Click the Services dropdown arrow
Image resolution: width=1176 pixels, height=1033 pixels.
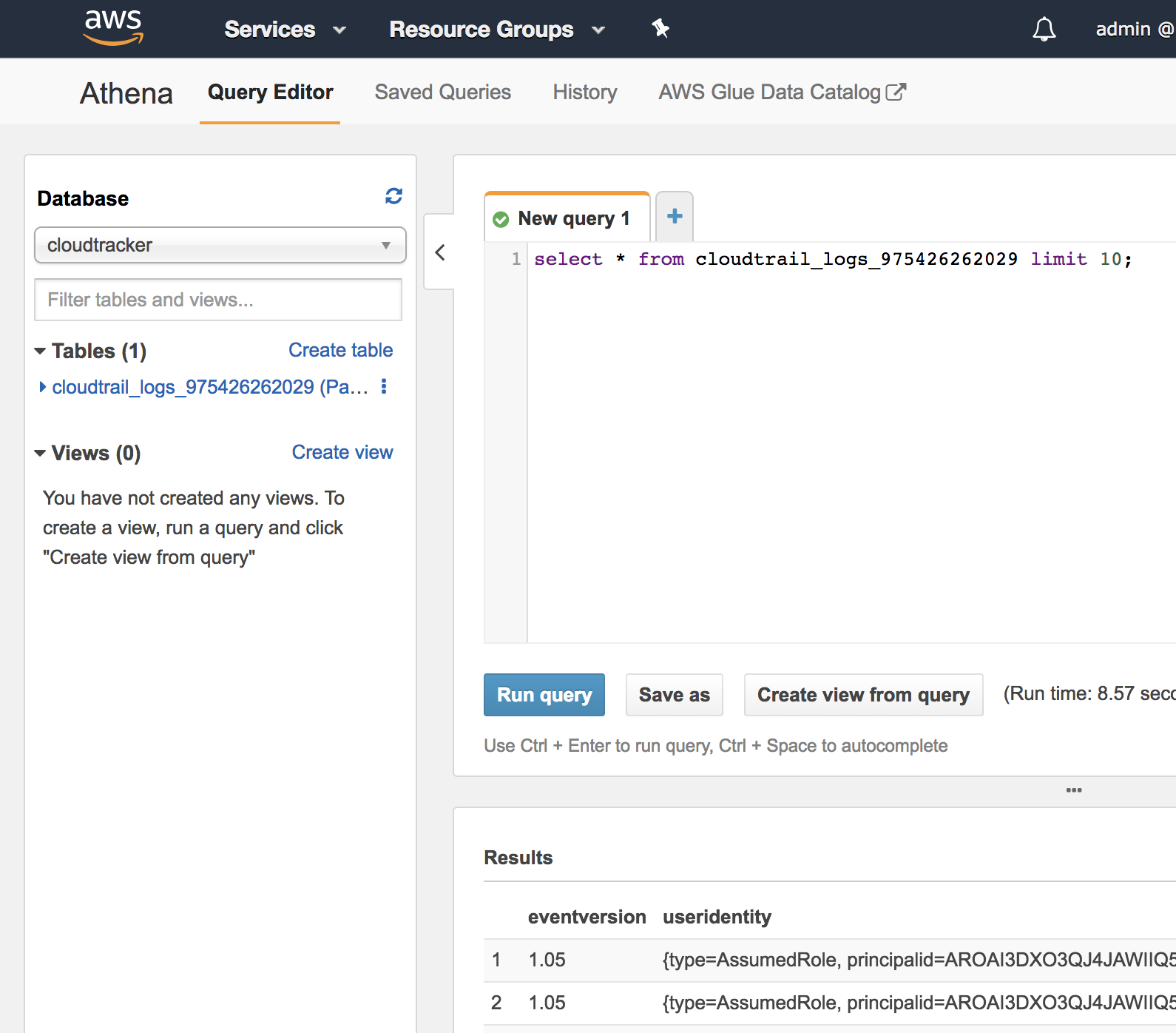(x=339, y=30)
